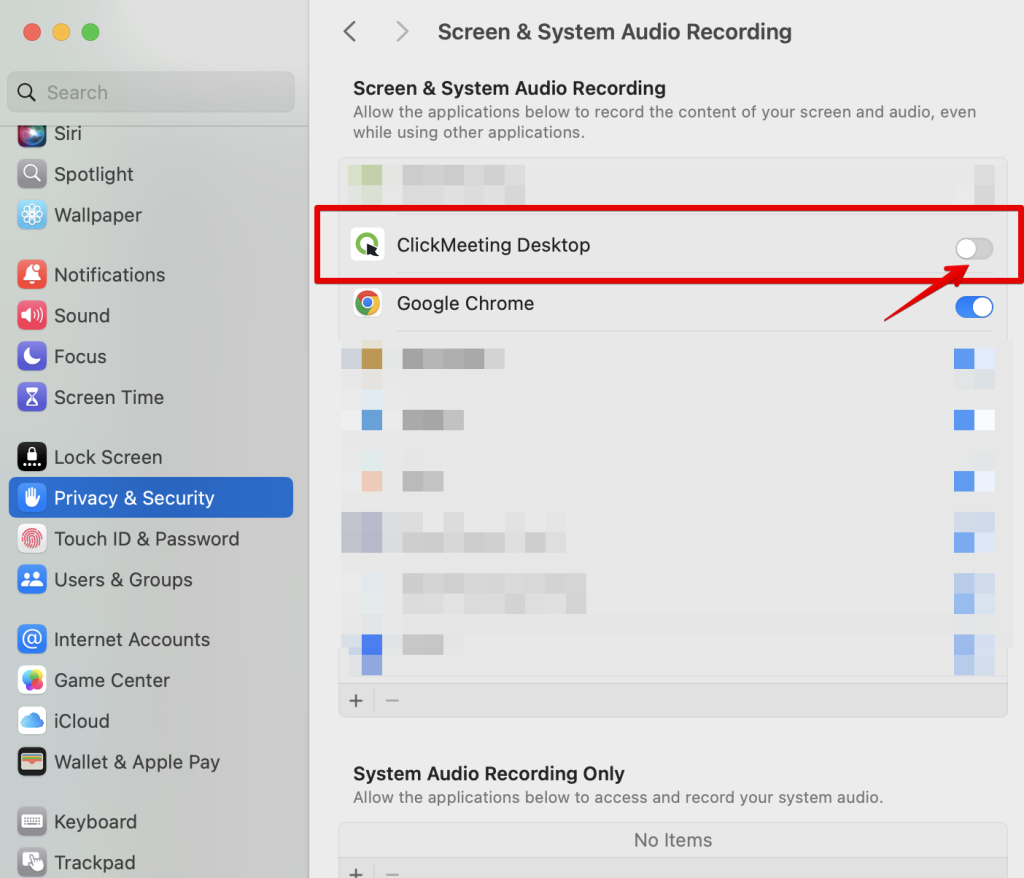The image size is (1024, 878).
Task: Click the Focus moon icon
Action: (x=31, y=356)
